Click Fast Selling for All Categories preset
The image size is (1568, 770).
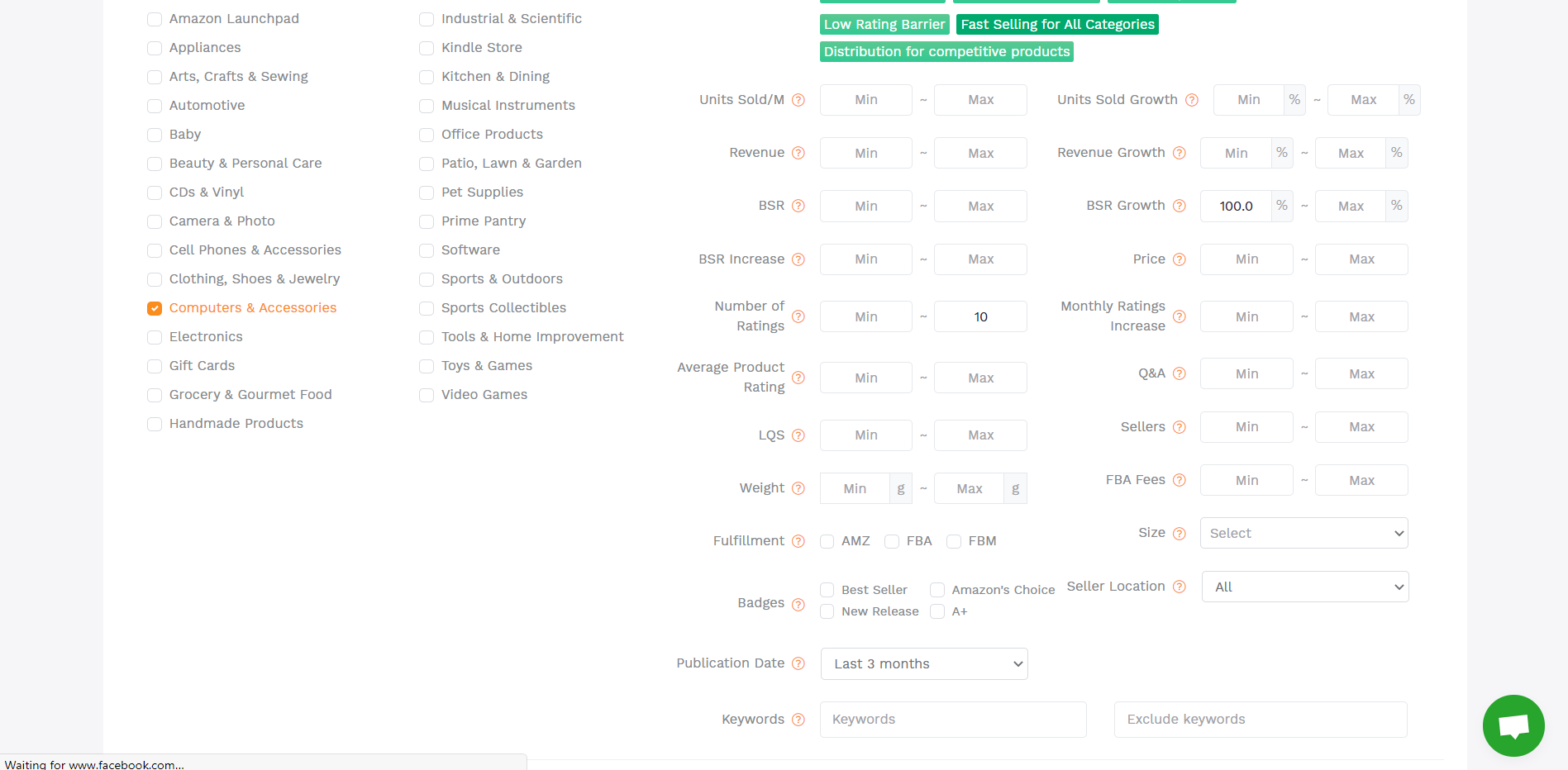click(x=1057, y=25)
